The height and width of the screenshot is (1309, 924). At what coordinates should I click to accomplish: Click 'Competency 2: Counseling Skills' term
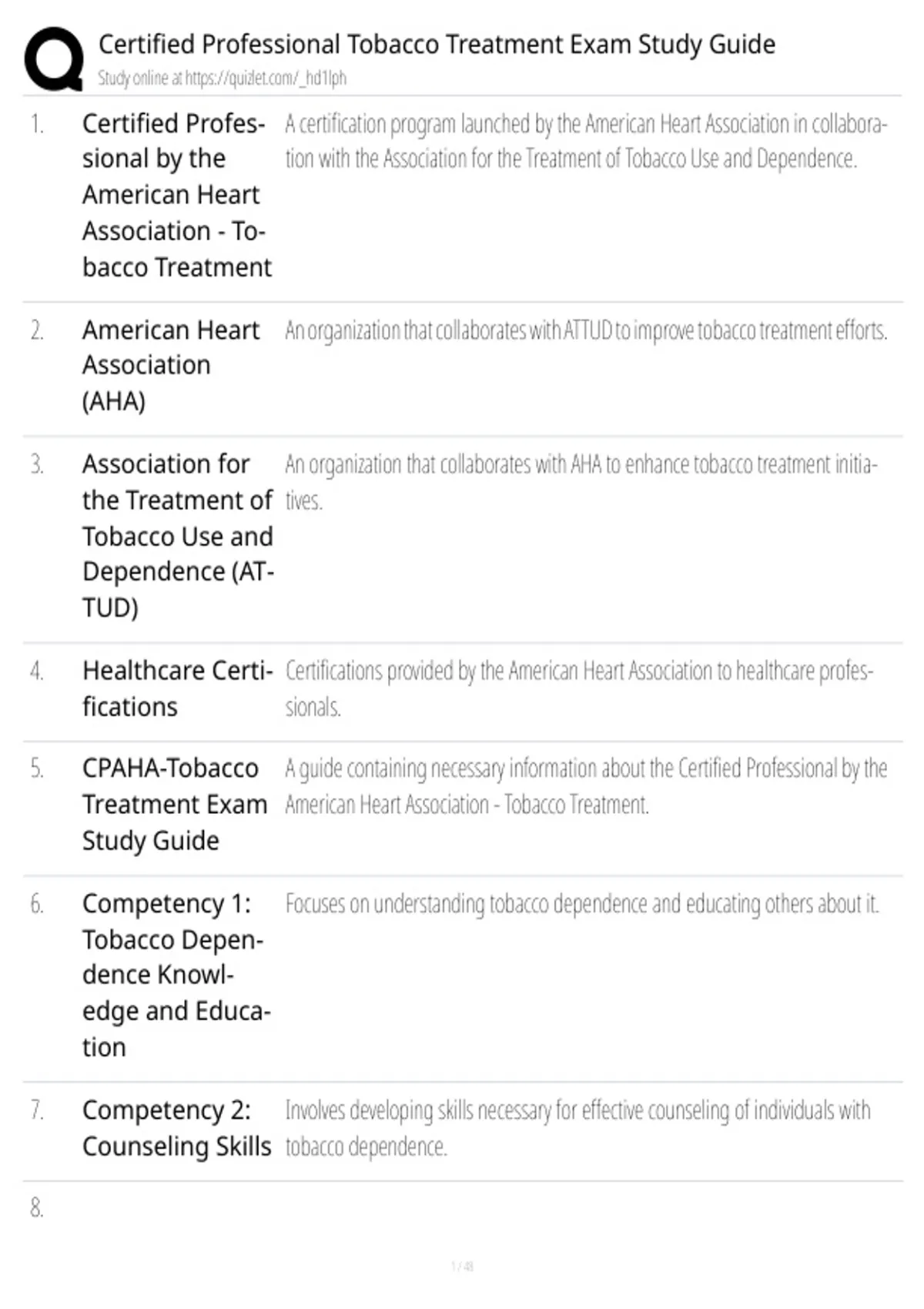click(x=177, y=1128)
